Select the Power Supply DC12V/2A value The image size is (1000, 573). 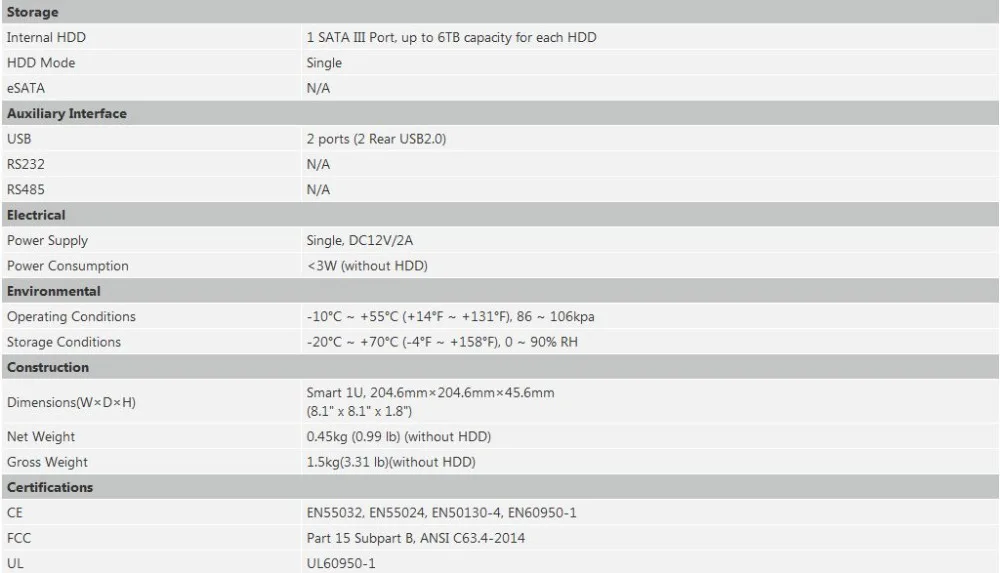click(360, 241)
